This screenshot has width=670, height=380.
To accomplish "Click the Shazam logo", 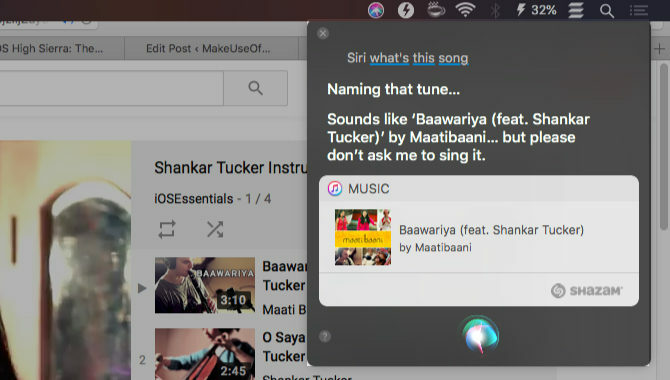I will point(586,291).
